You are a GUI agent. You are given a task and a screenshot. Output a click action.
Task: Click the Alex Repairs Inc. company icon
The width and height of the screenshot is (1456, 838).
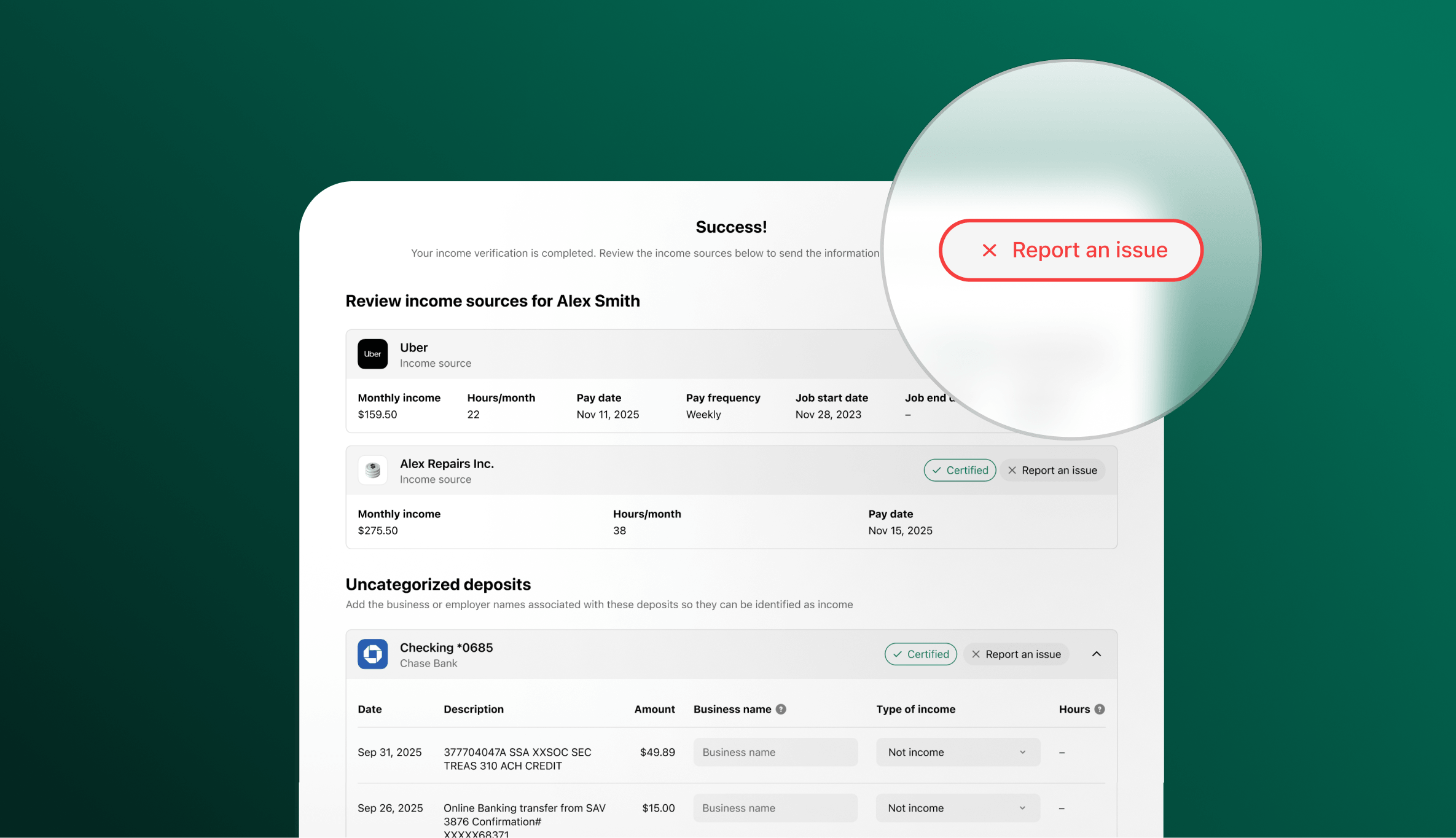point(372,470)
